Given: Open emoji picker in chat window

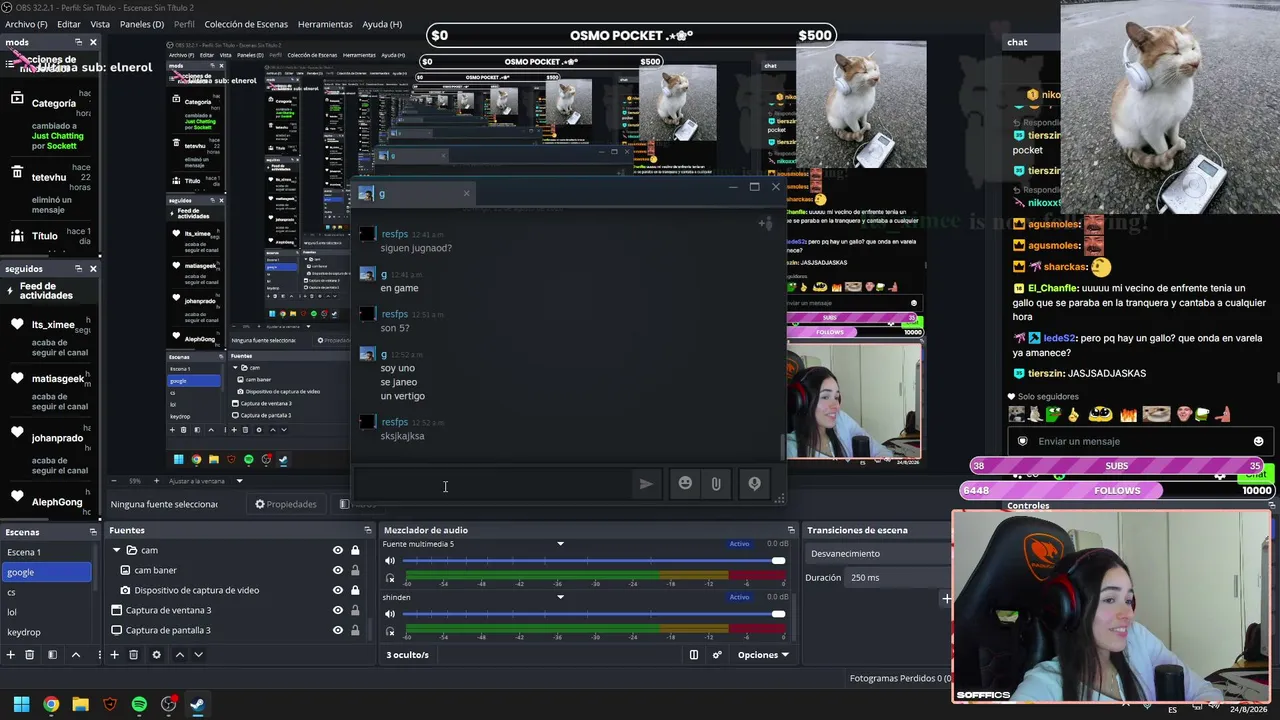Looking at the screenshot, I should point(685,484).
